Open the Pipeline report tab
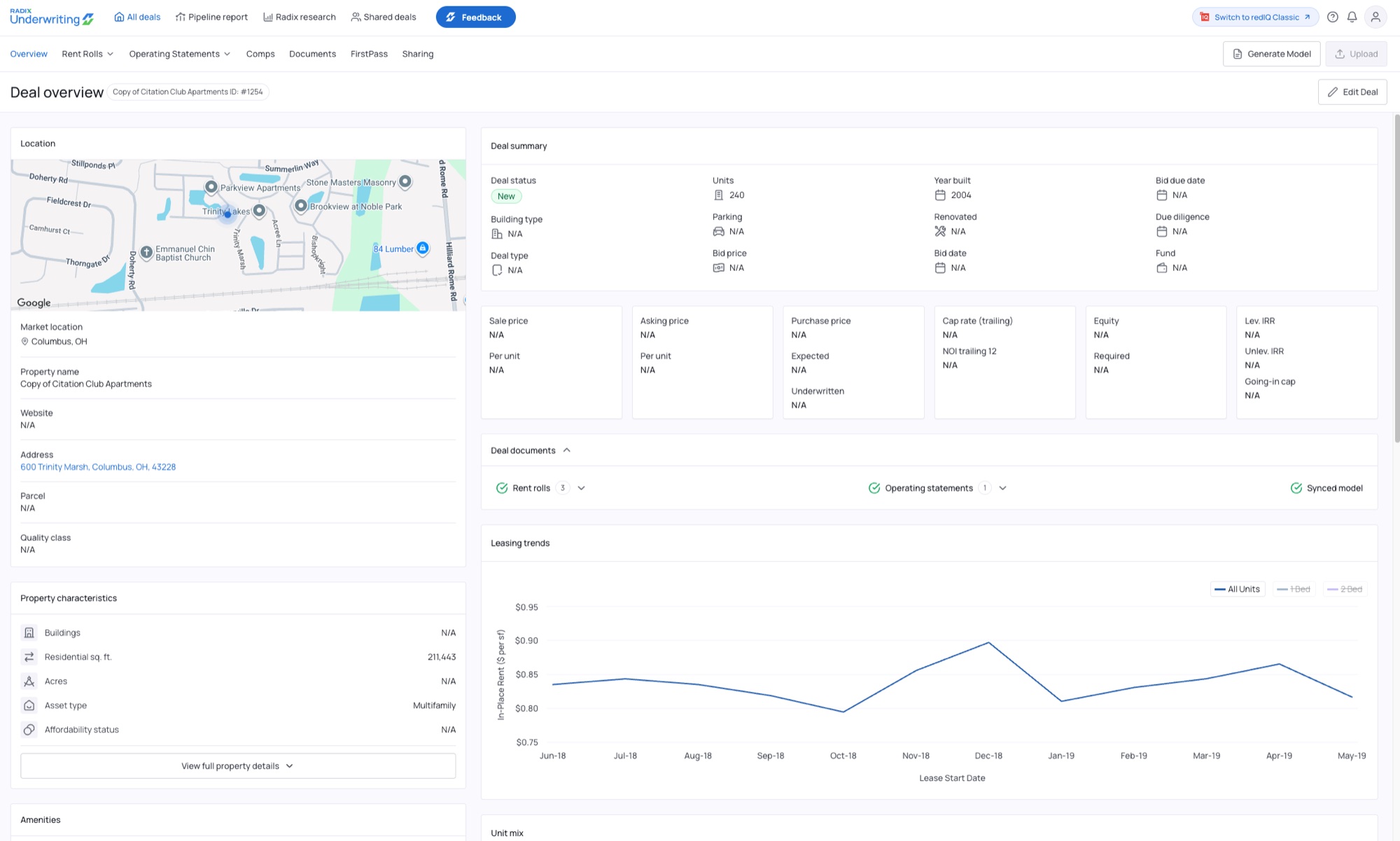The width and height of the screenshot is (1400, 841). coord(211,17)
